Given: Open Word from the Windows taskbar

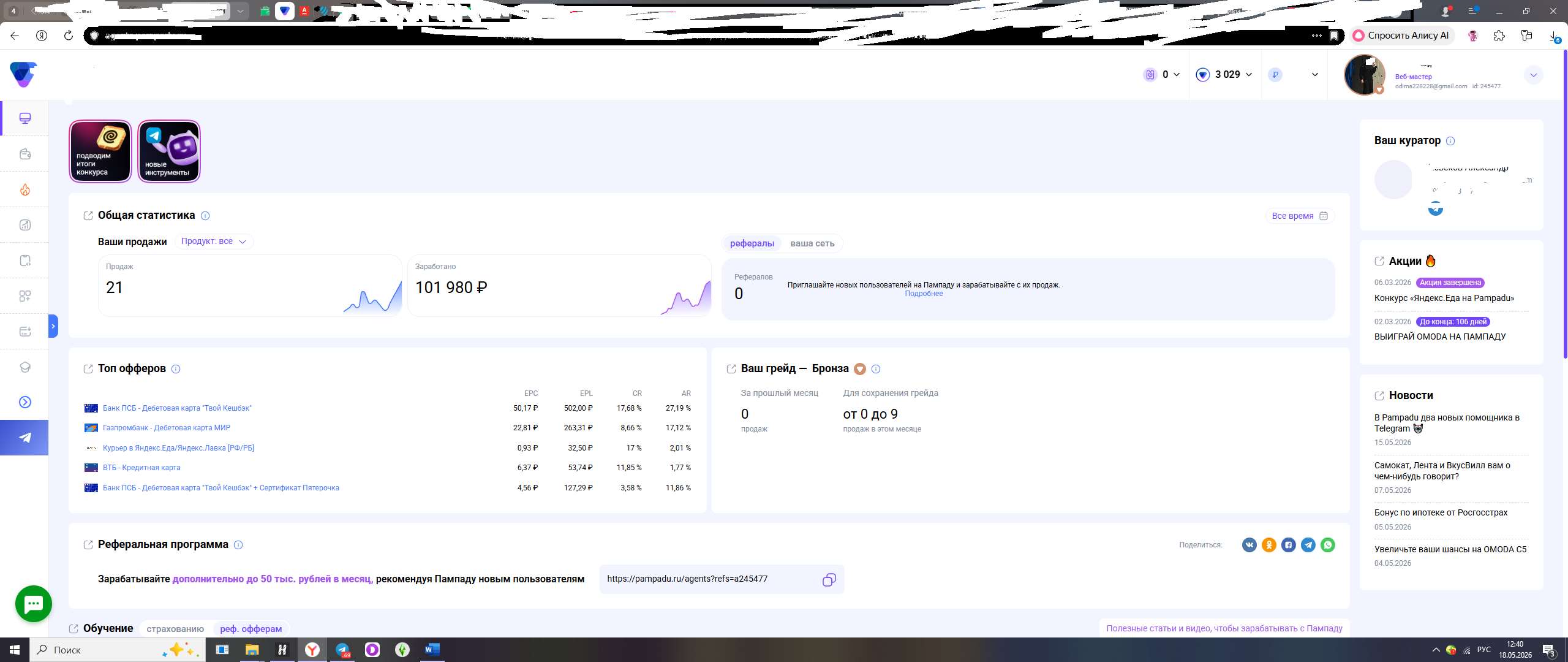Looking at the screenshot, I should pyautogui.click(x=432, y=650).
